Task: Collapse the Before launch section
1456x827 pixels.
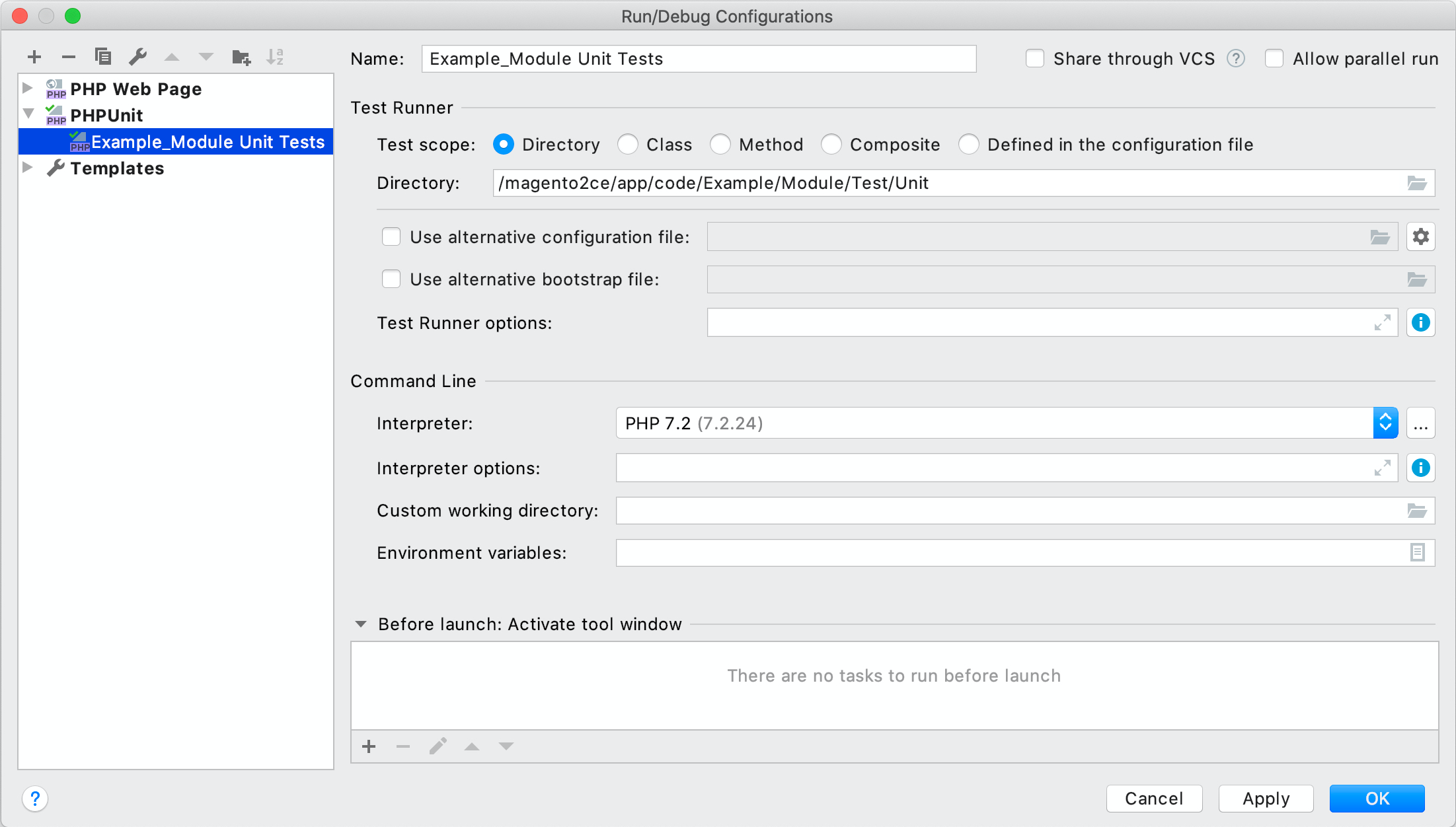Action: tap(361, 624)
